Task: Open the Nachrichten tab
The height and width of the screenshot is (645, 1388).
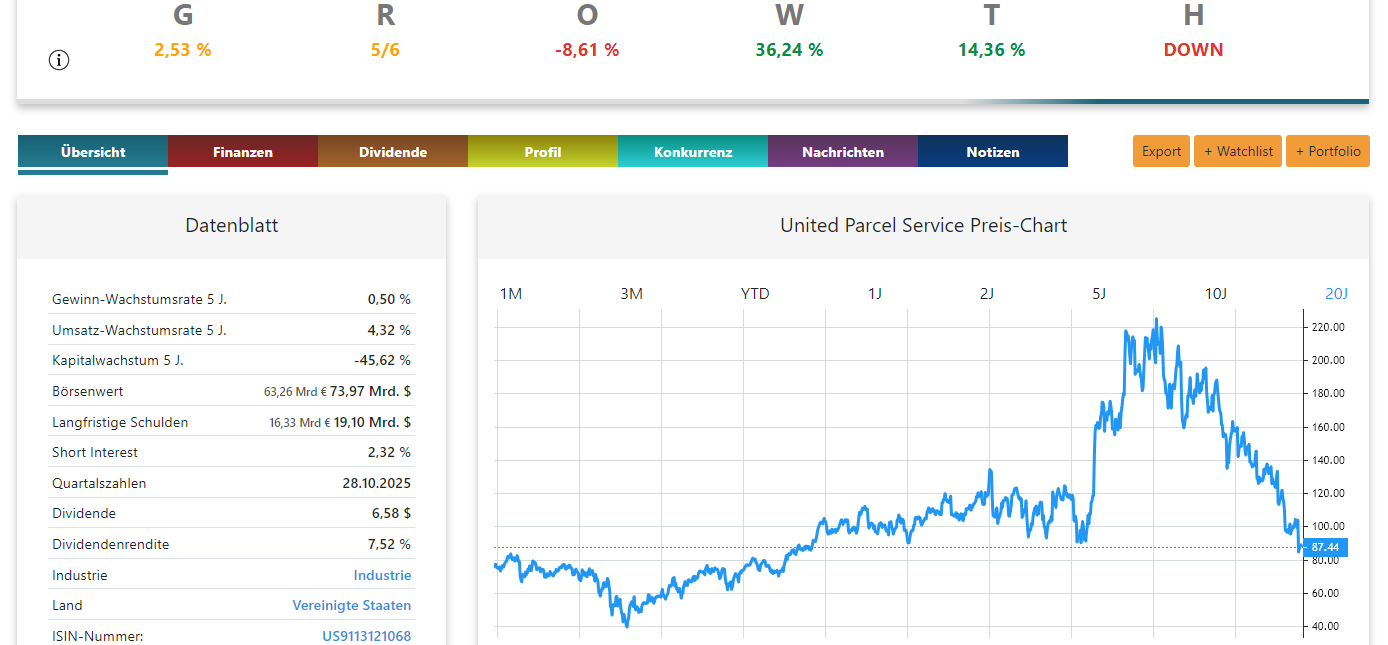Action: 843,152
